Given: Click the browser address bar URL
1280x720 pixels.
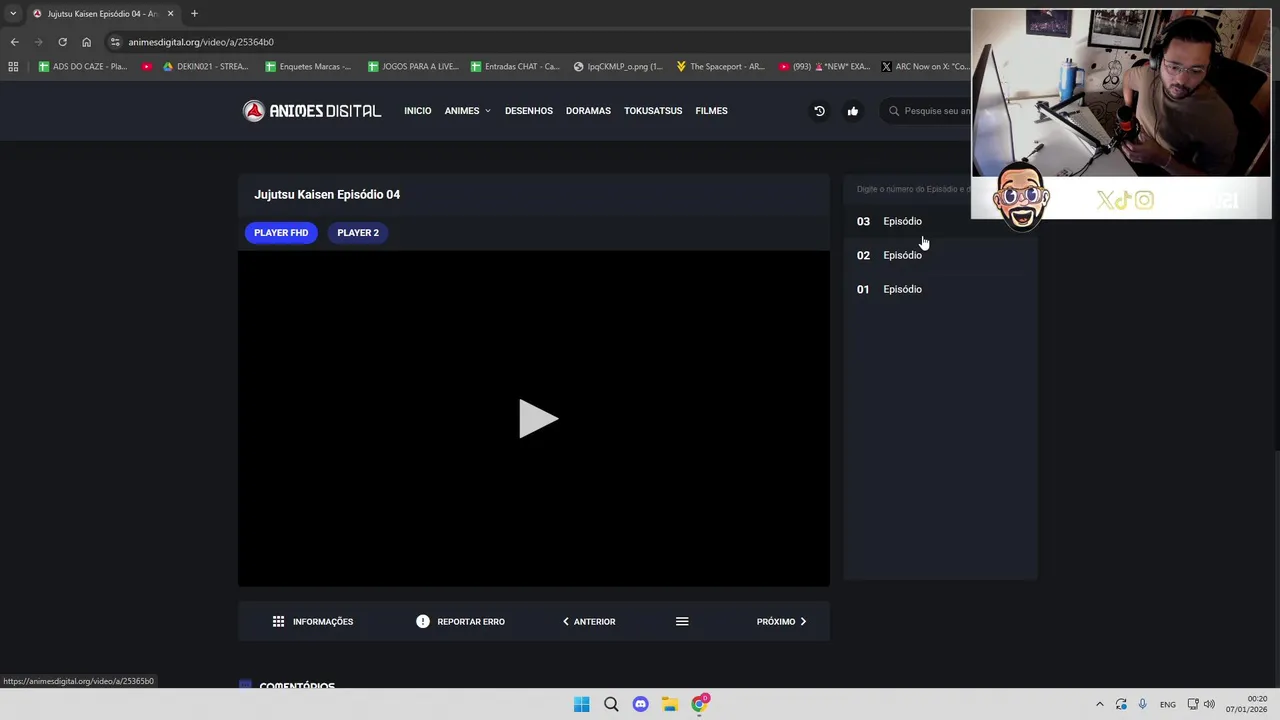Looking at the screenshot, I should pyautogui.click(x=201, y=42).
